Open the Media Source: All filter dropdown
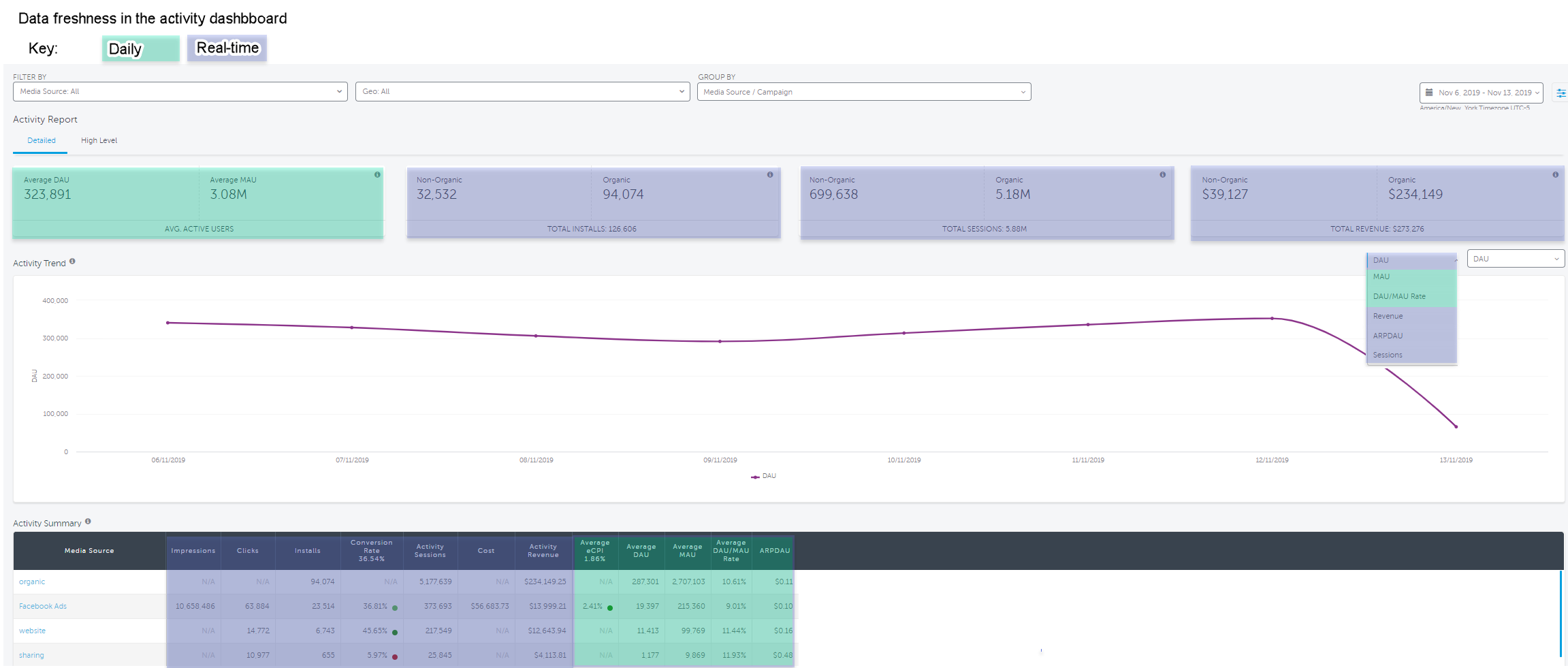Image resolution: width=1568 pixels, height=668 pixels. pos(180,92)
